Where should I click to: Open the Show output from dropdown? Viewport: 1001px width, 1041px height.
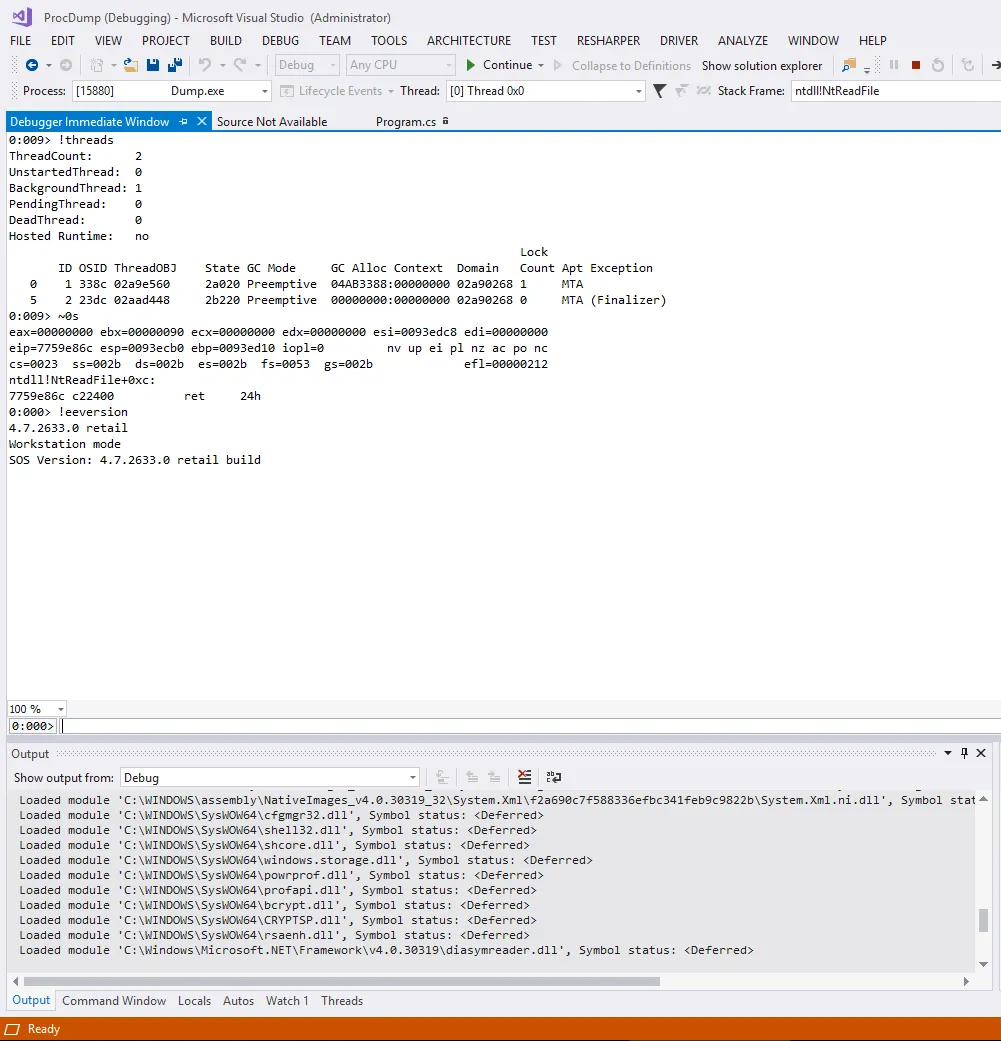[x=270, y=777]
